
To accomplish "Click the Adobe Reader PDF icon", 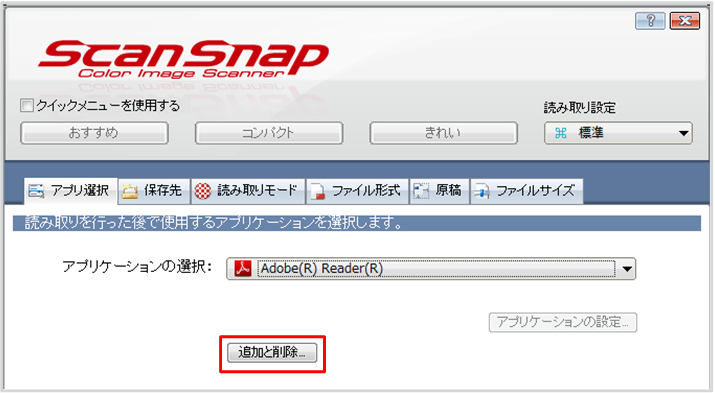I will click(243, 269).
